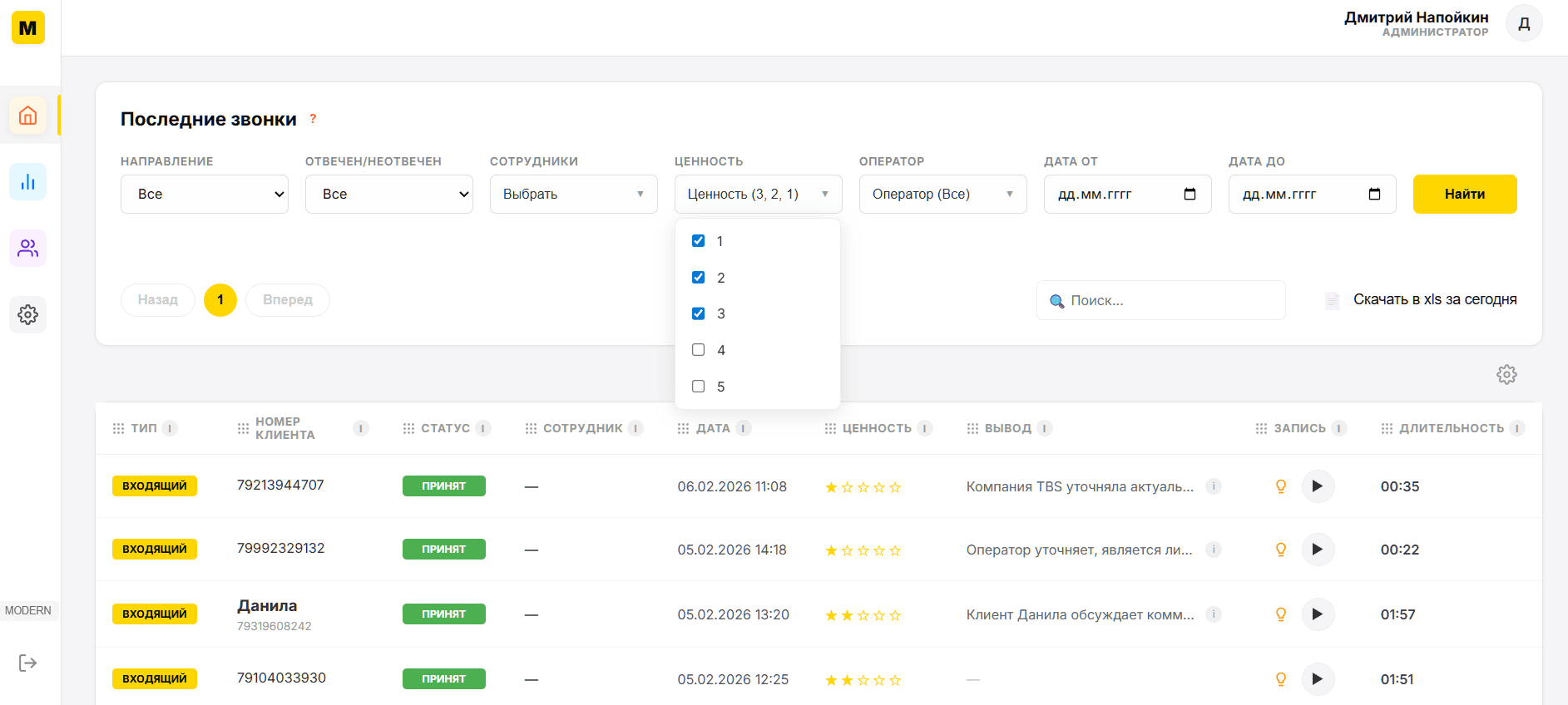The height and width of the screenshot is (705, 1568).
Task: Sort by the Длительность column header
Action: tap(1451, 428)
